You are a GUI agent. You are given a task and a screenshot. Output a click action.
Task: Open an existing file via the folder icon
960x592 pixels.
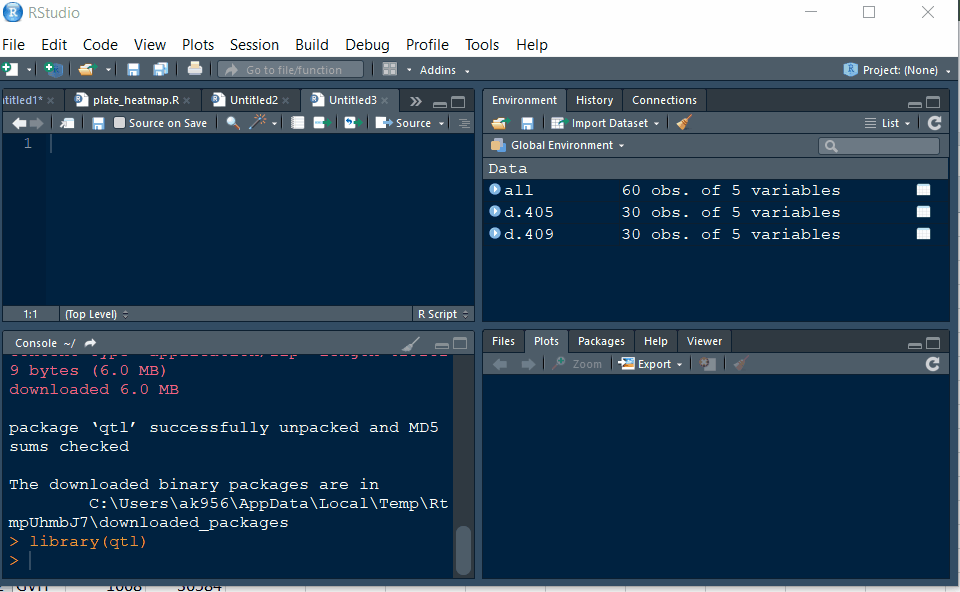pos(87,70)
